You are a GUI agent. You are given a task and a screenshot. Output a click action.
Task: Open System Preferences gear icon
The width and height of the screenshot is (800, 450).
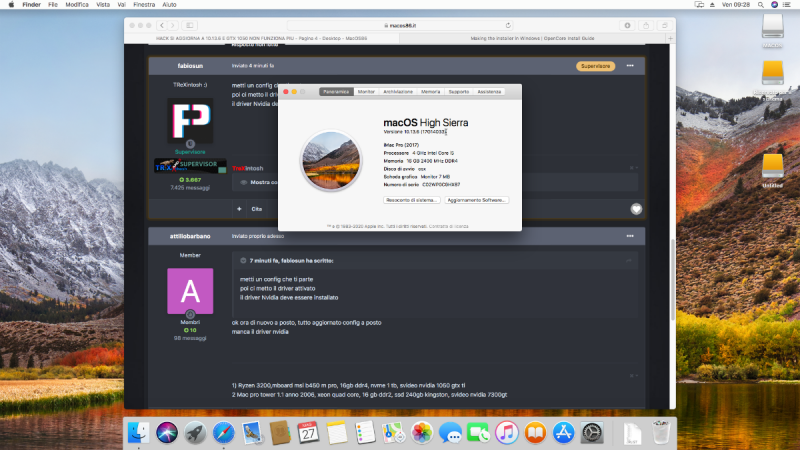tap(592, 433)
